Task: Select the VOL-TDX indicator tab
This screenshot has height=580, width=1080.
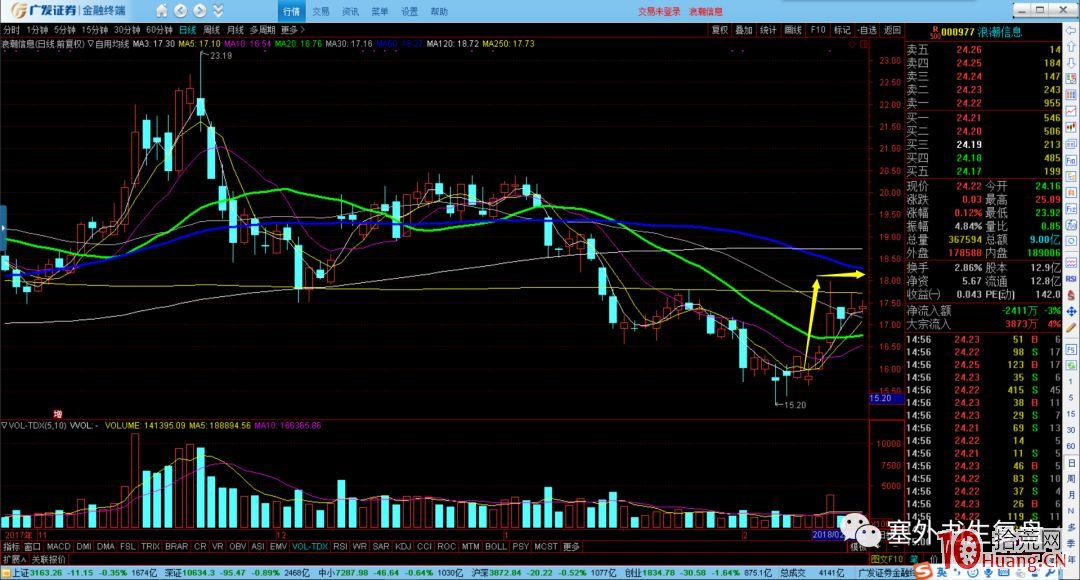Action: 310,546
